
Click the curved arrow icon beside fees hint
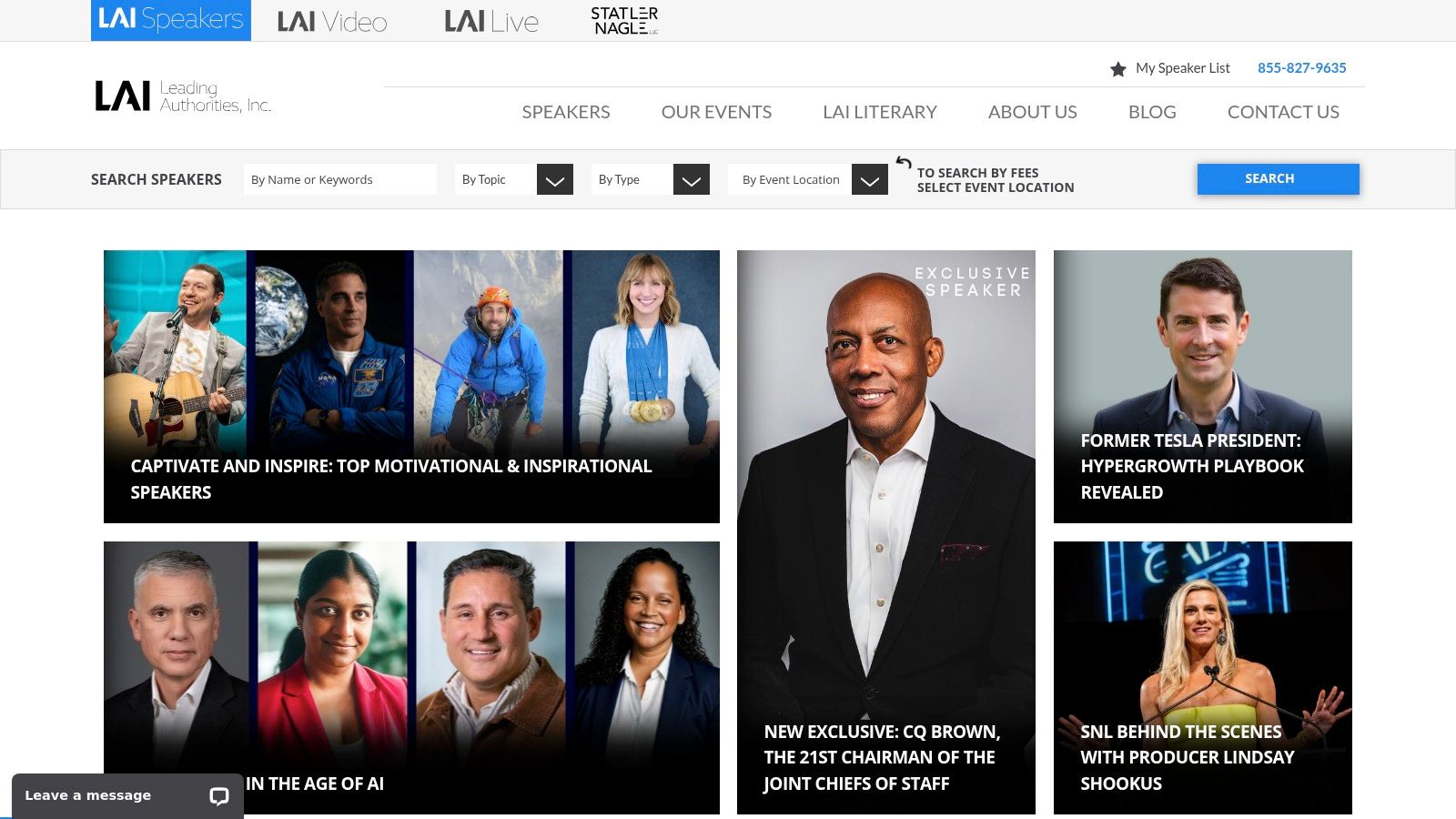pyautogui.click(x=903, y=163)
